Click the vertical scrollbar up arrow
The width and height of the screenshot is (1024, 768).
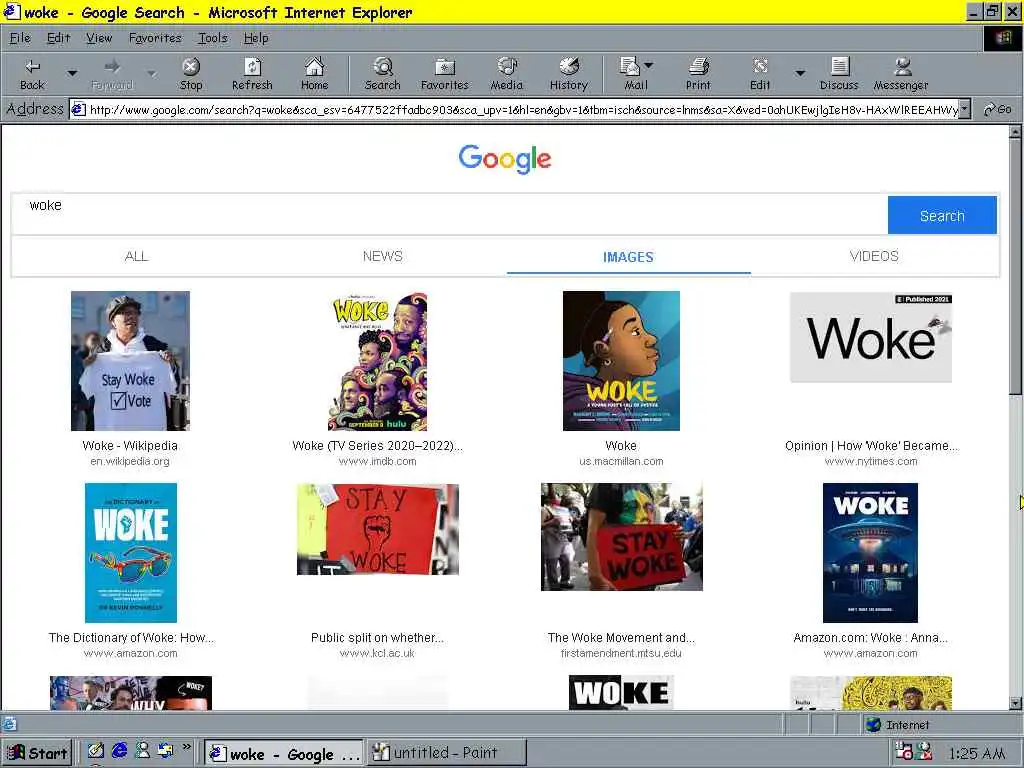pyautogui.click(x=1015, y=132)
